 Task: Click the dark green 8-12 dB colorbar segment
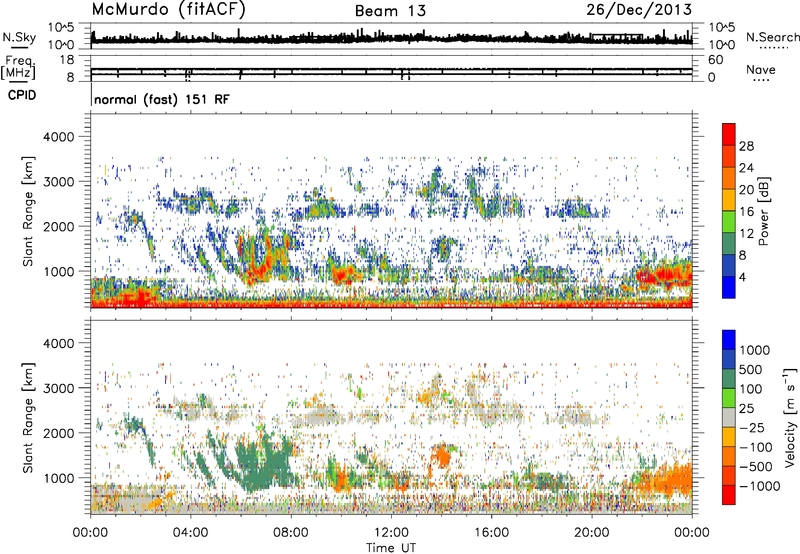pyautogui.click(x=729, y=244)
